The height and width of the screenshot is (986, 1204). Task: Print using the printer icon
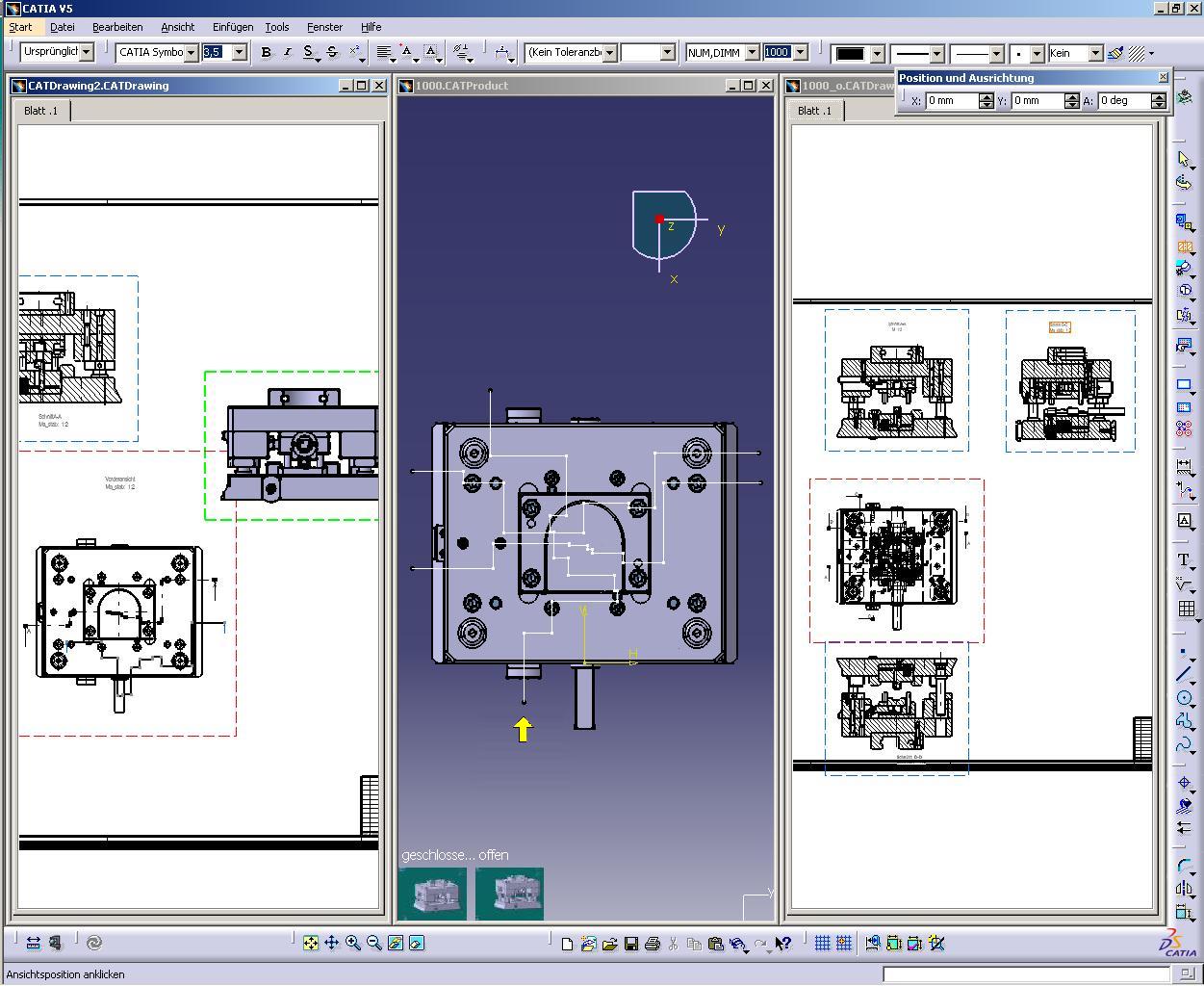pos(652,944)
